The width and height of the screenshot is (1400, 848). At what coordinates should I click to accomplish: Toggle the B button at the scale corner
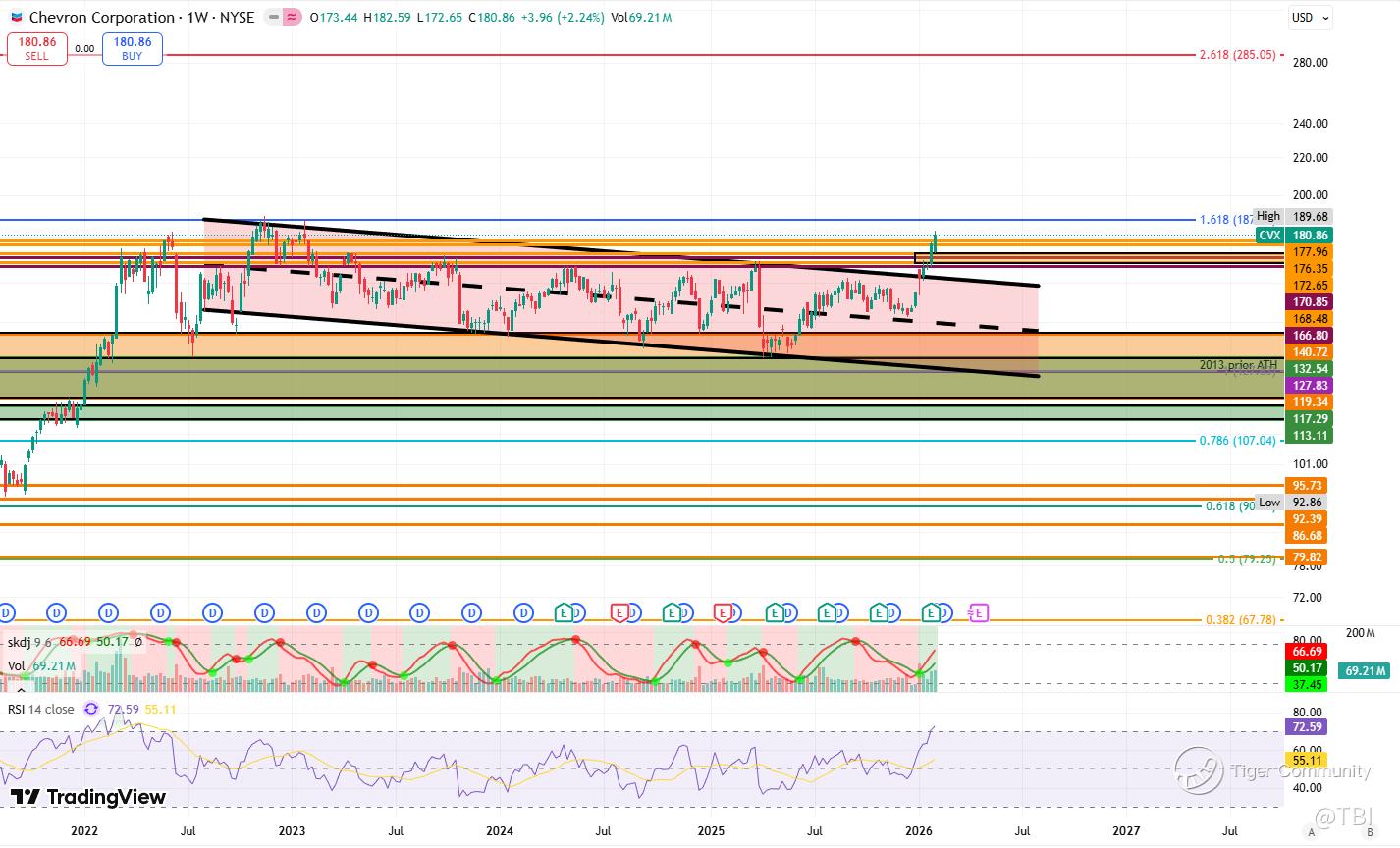point(1370,832)
